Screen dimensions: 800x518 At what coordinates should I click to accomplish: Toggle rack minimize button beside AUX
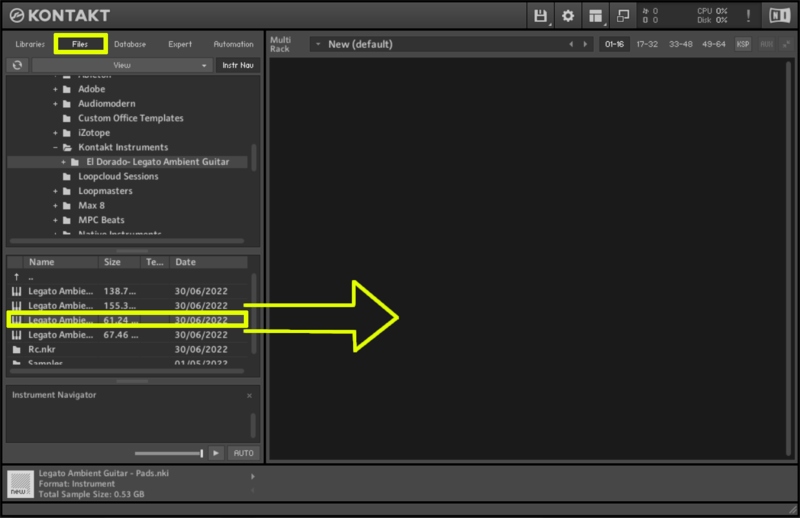tap(786, 44)
